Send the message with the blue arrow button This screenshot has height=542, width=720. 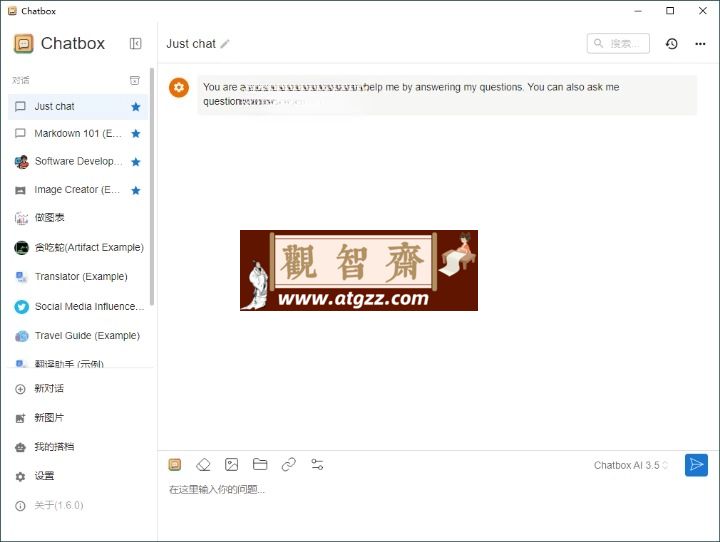pyautogui.click(x=696, y=465)
